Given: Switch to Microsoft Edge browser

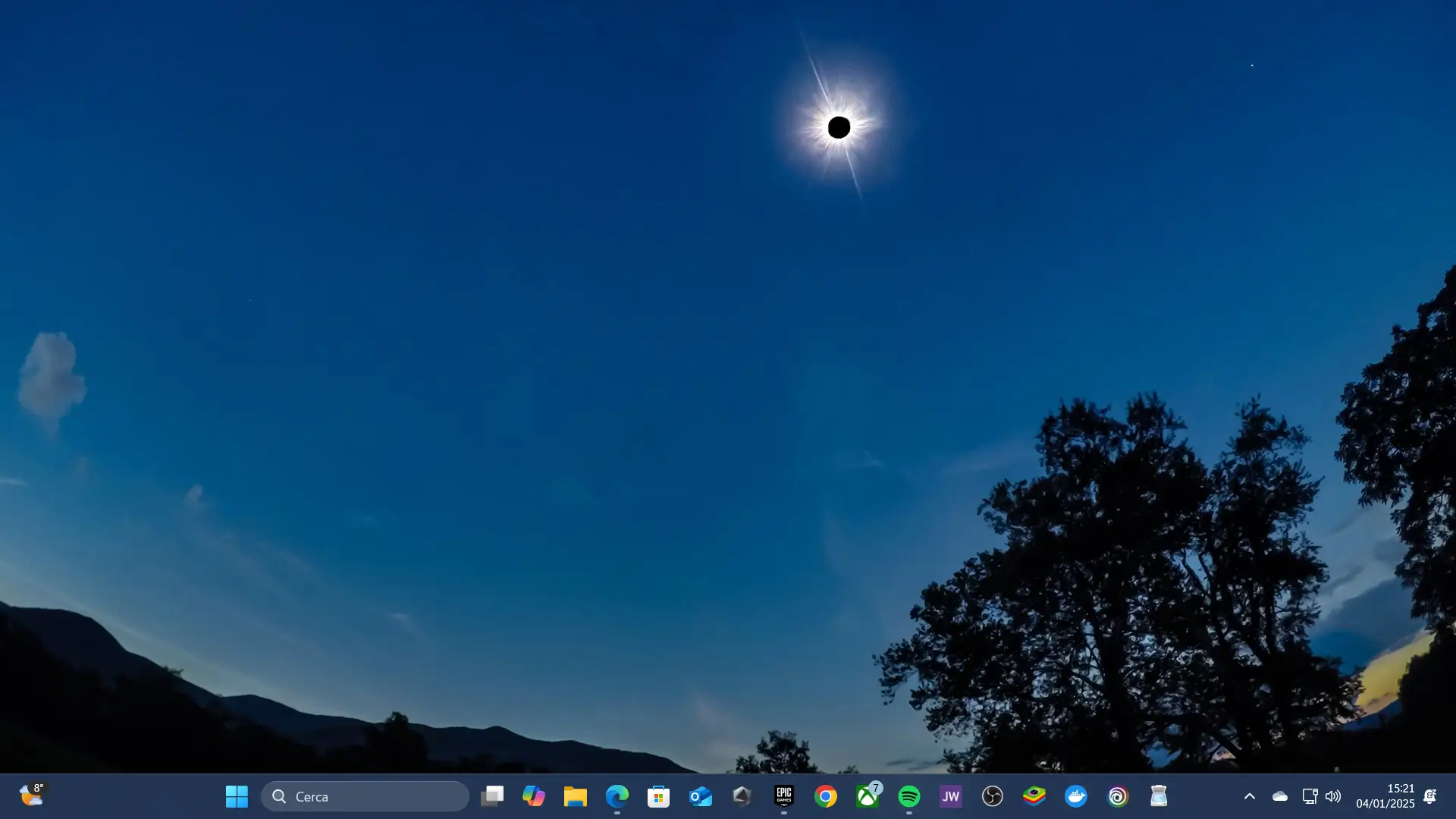Looking at the screenshot, I should [x=617, y=796].
